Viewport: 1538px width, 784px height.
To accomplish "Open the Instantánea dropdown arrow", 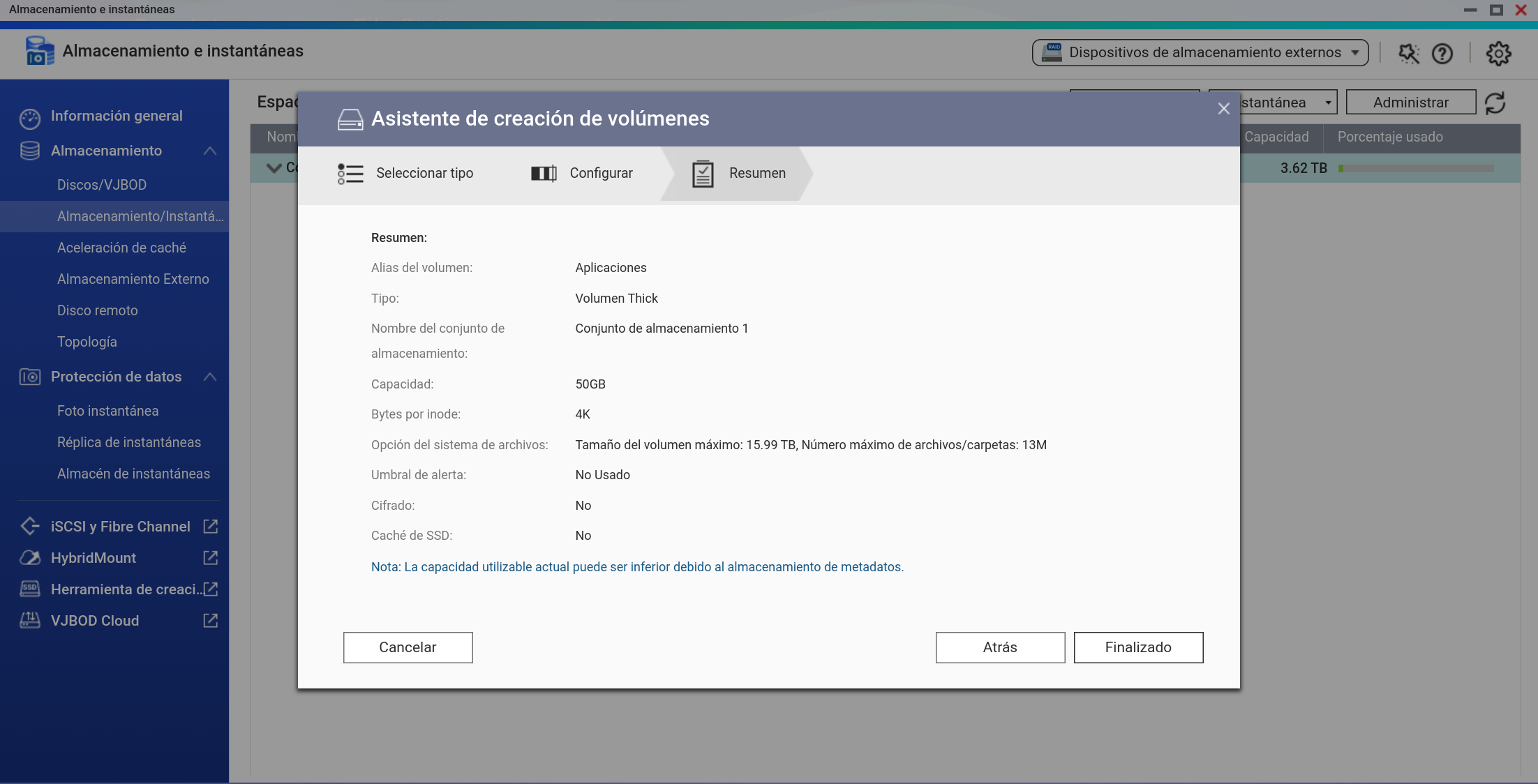I will (x=1328, y=103).
